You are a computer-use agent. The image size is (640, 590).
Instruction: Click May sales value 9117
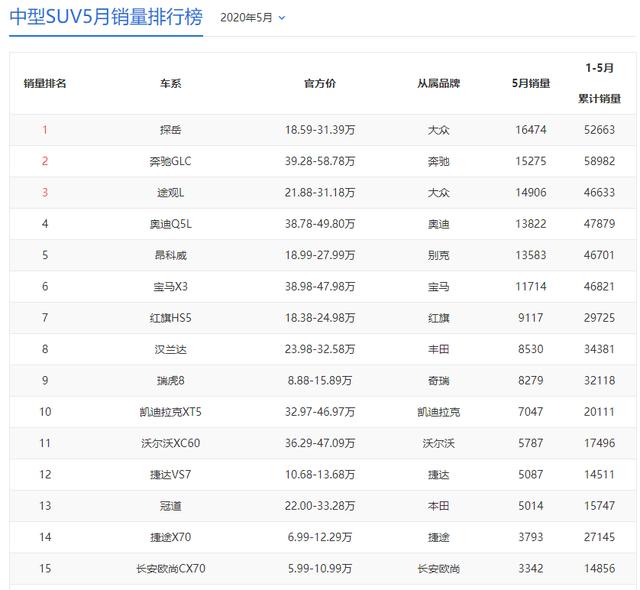(x=531, y=318)
